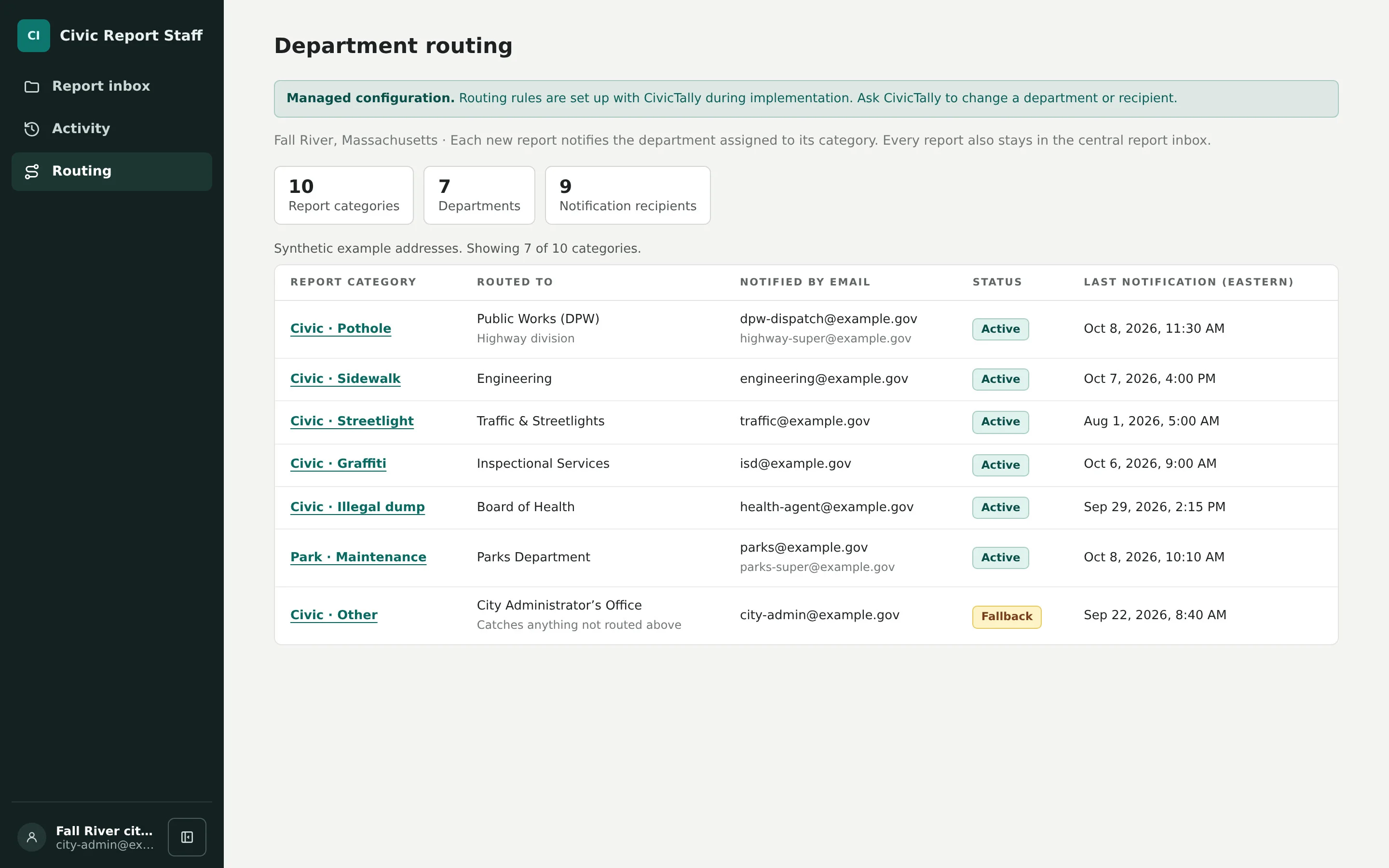
Task: Open the Civic · Graffiti category
Action: click(x=338, y=463)
